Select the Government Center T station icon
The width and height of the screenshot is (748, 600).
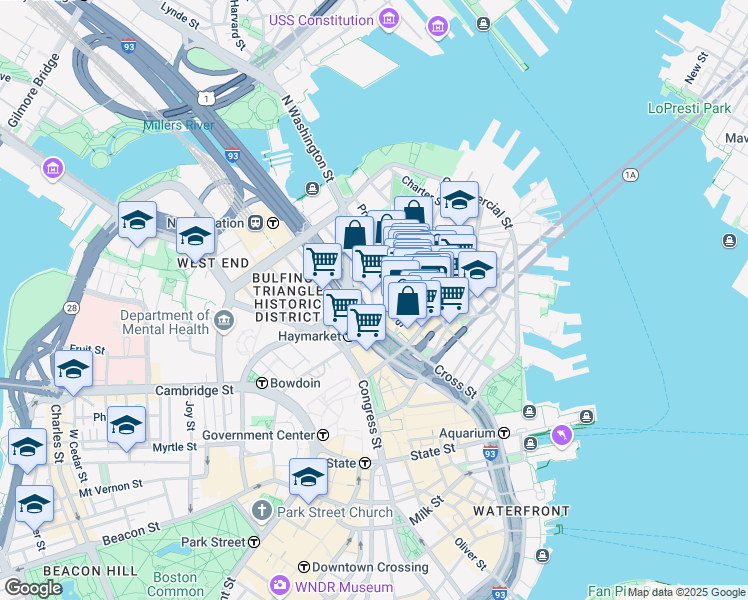pos(323,435)
